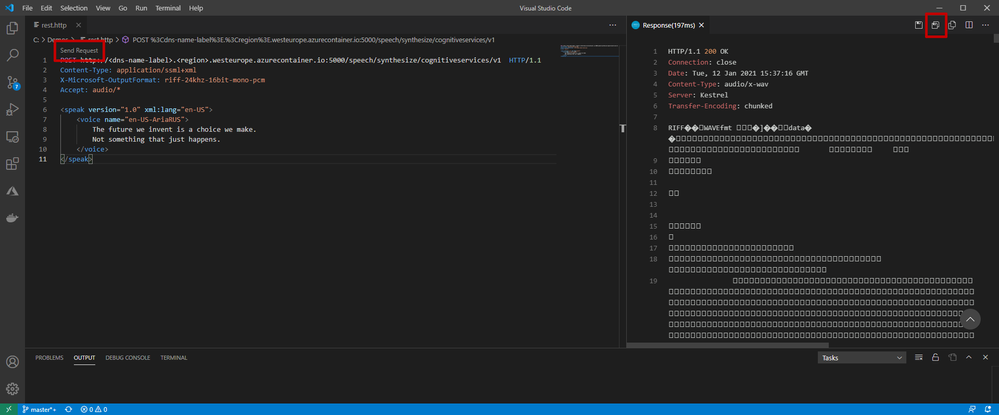
Task: Open the POST request breadcrumb symbol
Action: tap(308, 40)
